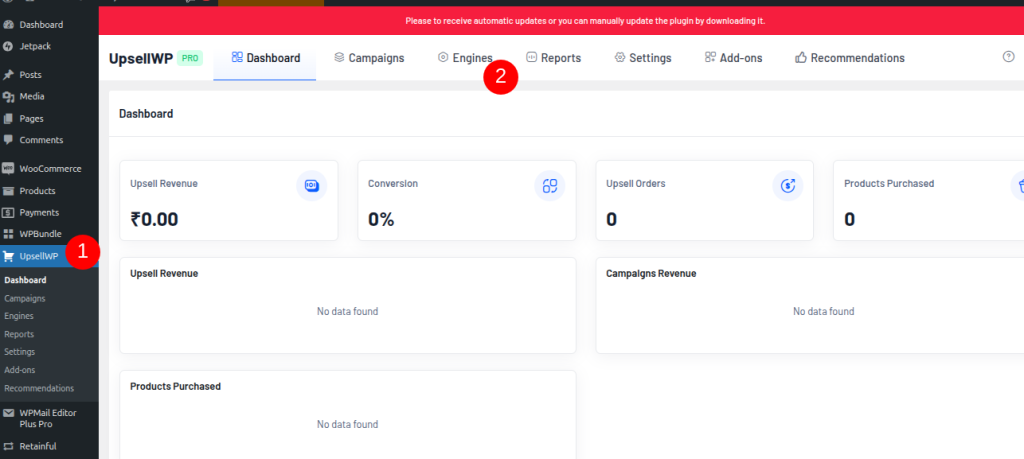
Task: Open Campaigns in the UpsellWP submenu
Action: pos(25,298)
